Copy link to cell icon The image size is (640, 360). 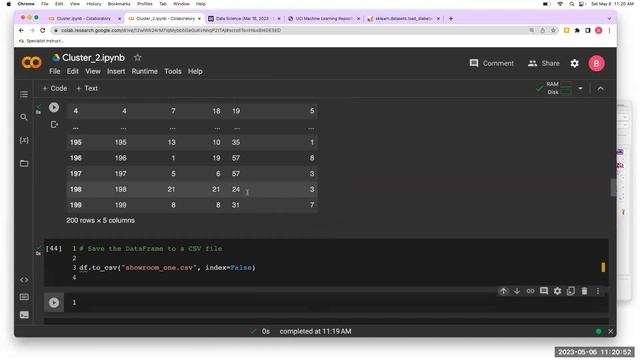(x=530, y=291)
